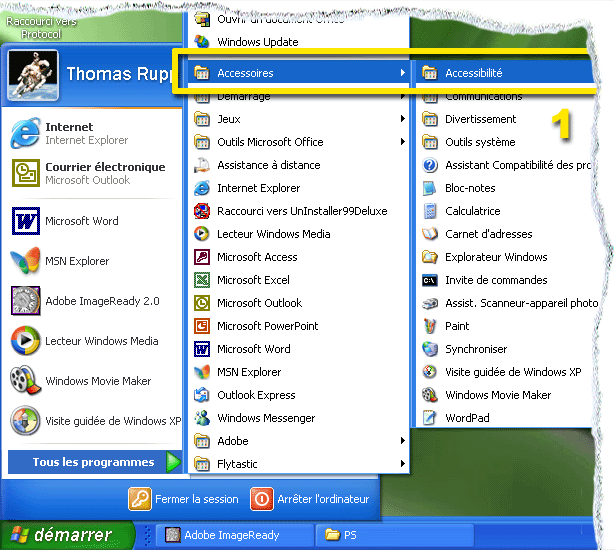This screenshot has width=615, height=550.
Task: Click the green arrow beside Tous les programmes
Action: 173,462
